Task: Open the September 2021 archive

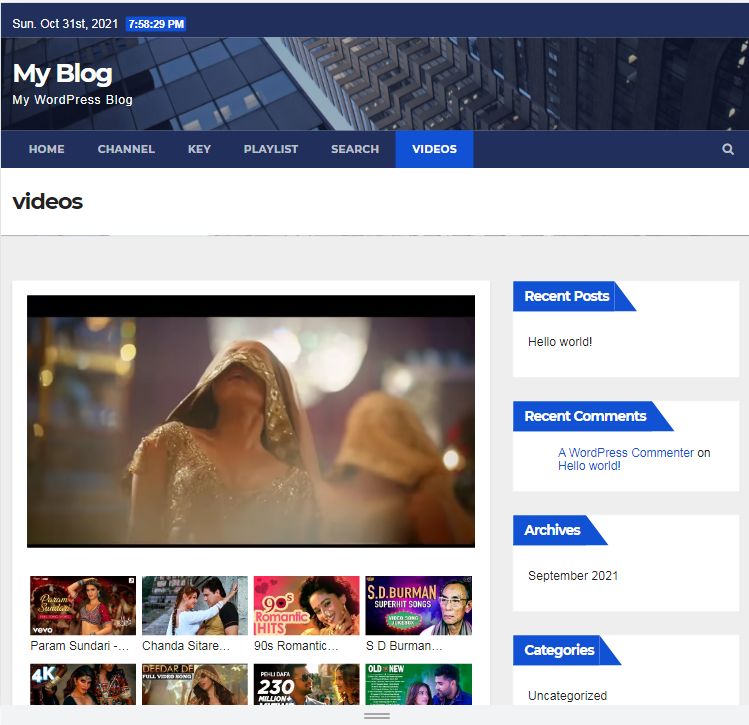Action: (x=573, y=576)
